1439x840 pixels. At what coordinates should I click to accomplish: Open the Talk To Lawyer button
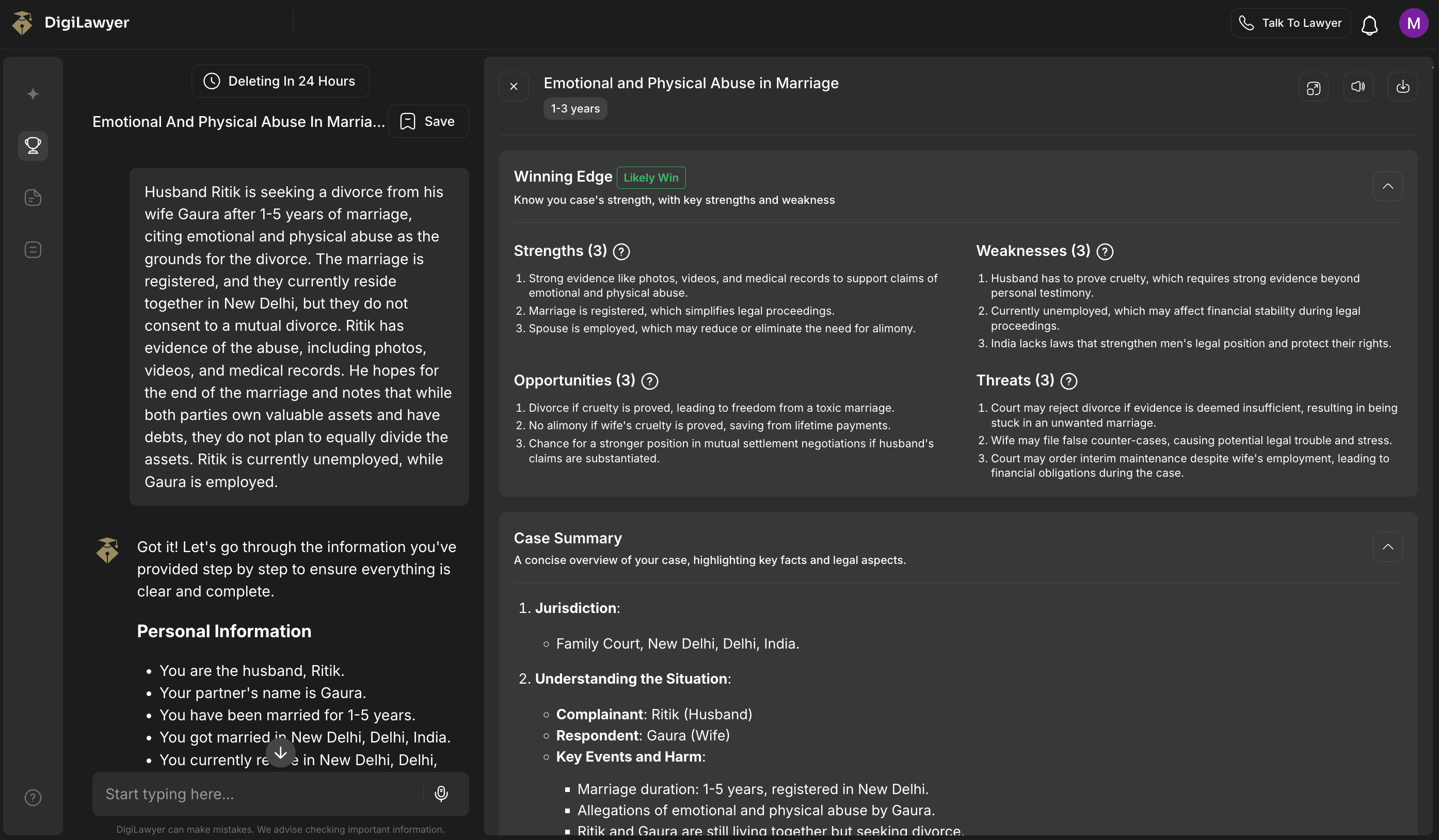(x=1290, y=23)
